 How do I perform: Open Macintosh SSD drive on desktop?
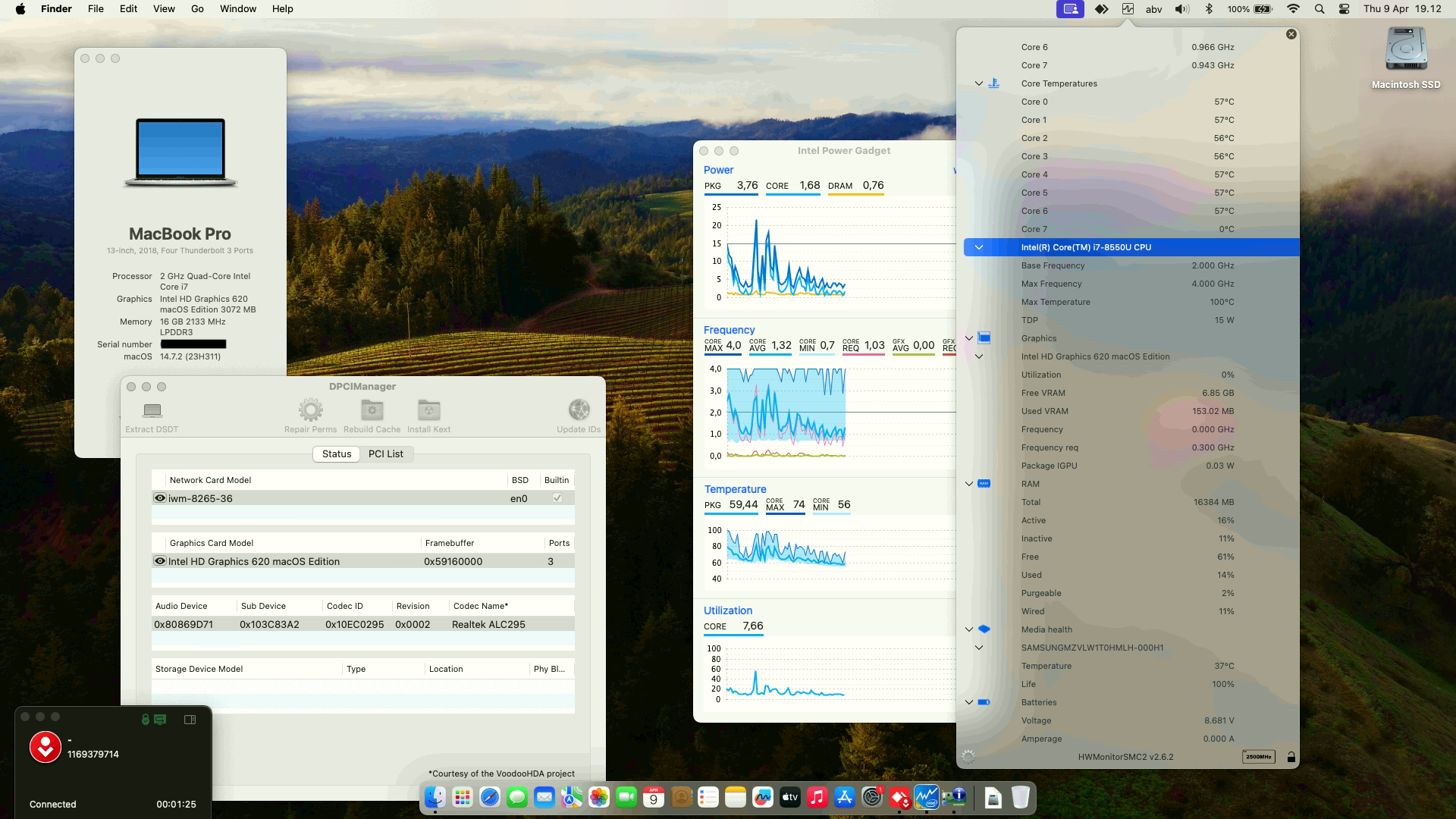tap(1406, 50)
